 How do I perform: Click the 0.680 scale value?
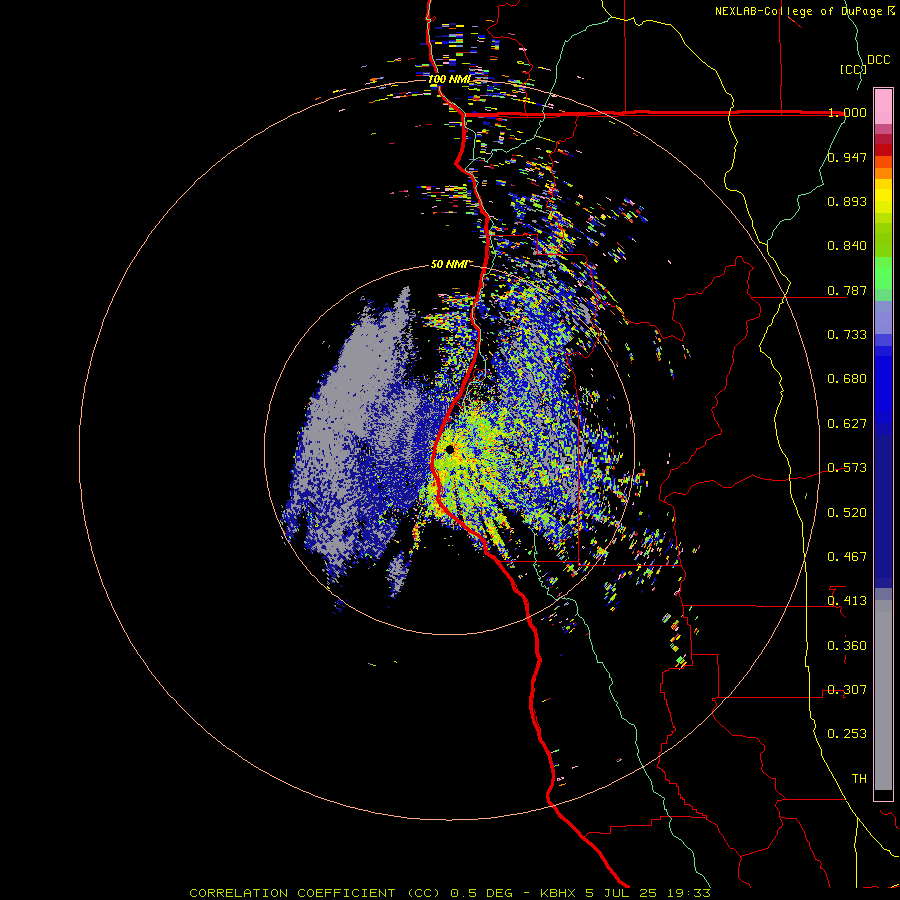(x=847, y=378)
